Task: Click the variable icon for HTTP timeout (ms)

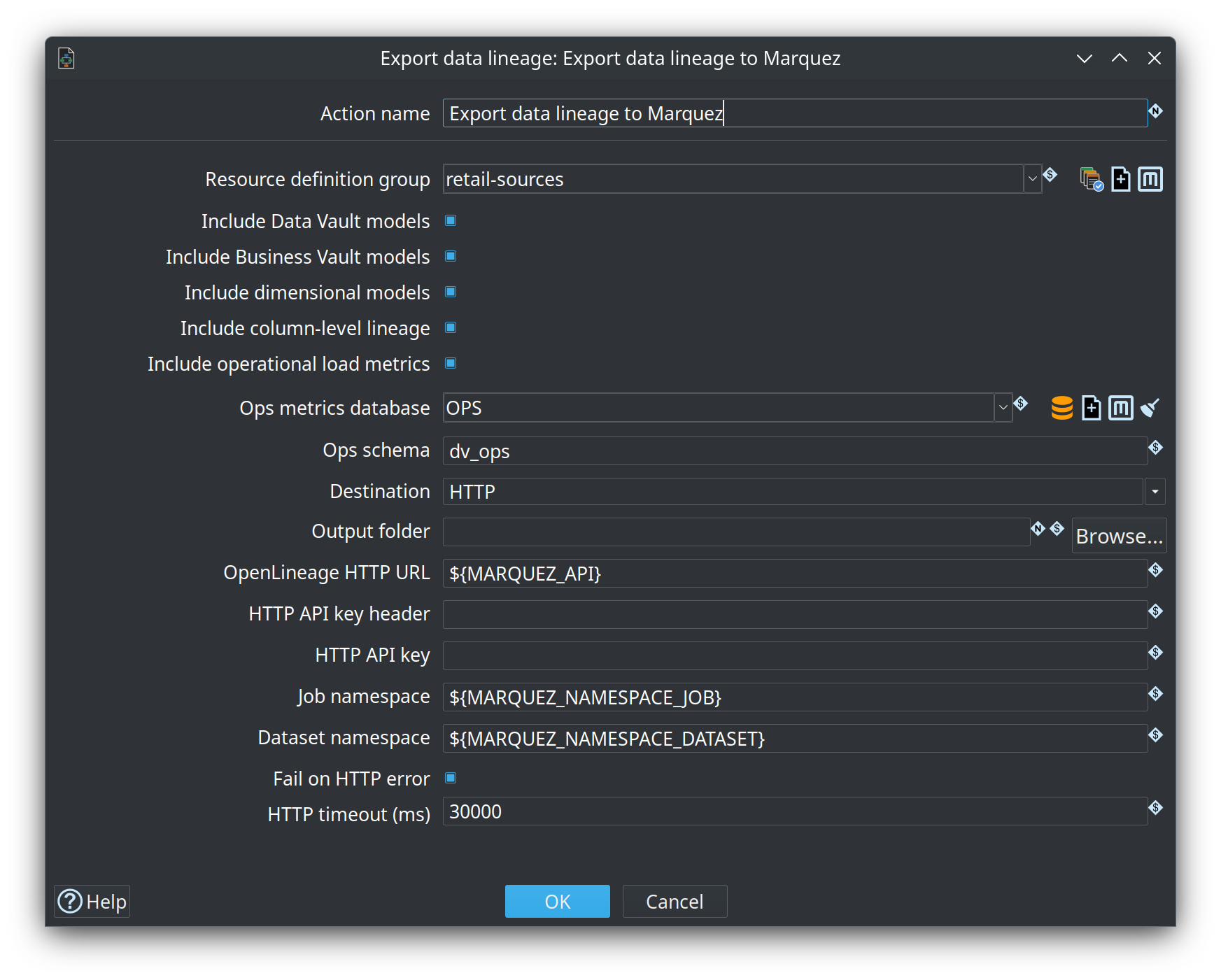Action: click(x=1155, y=807)
